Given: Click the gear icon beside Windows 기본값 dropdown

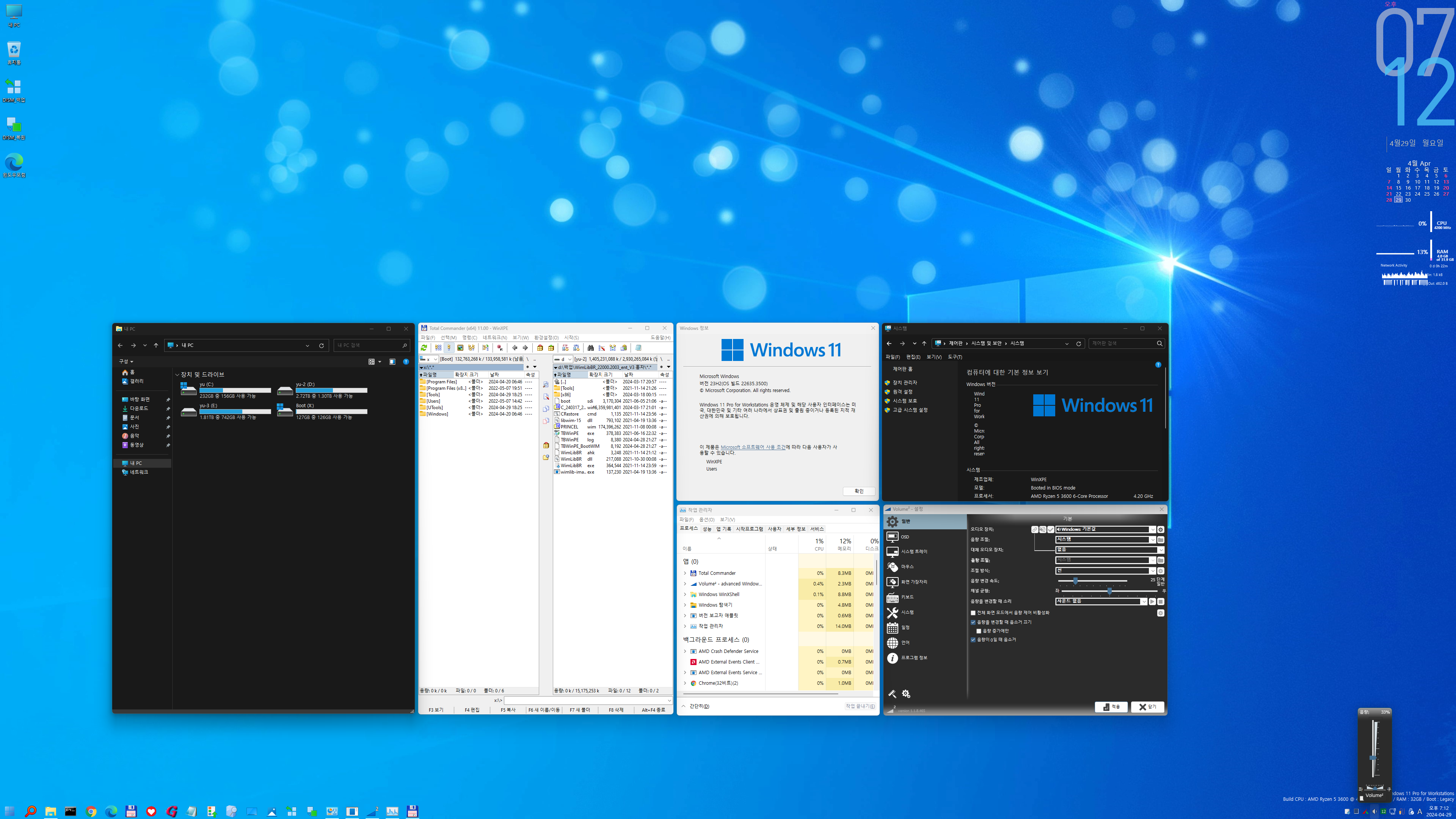Looking at the screenshot, I should 1161,530.
